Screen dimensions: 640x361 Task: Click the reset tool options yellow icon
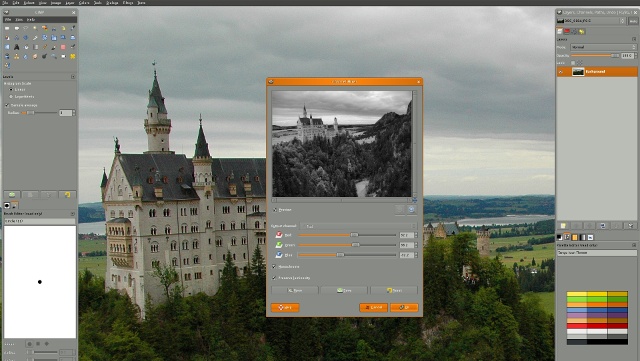coord(67,195)
